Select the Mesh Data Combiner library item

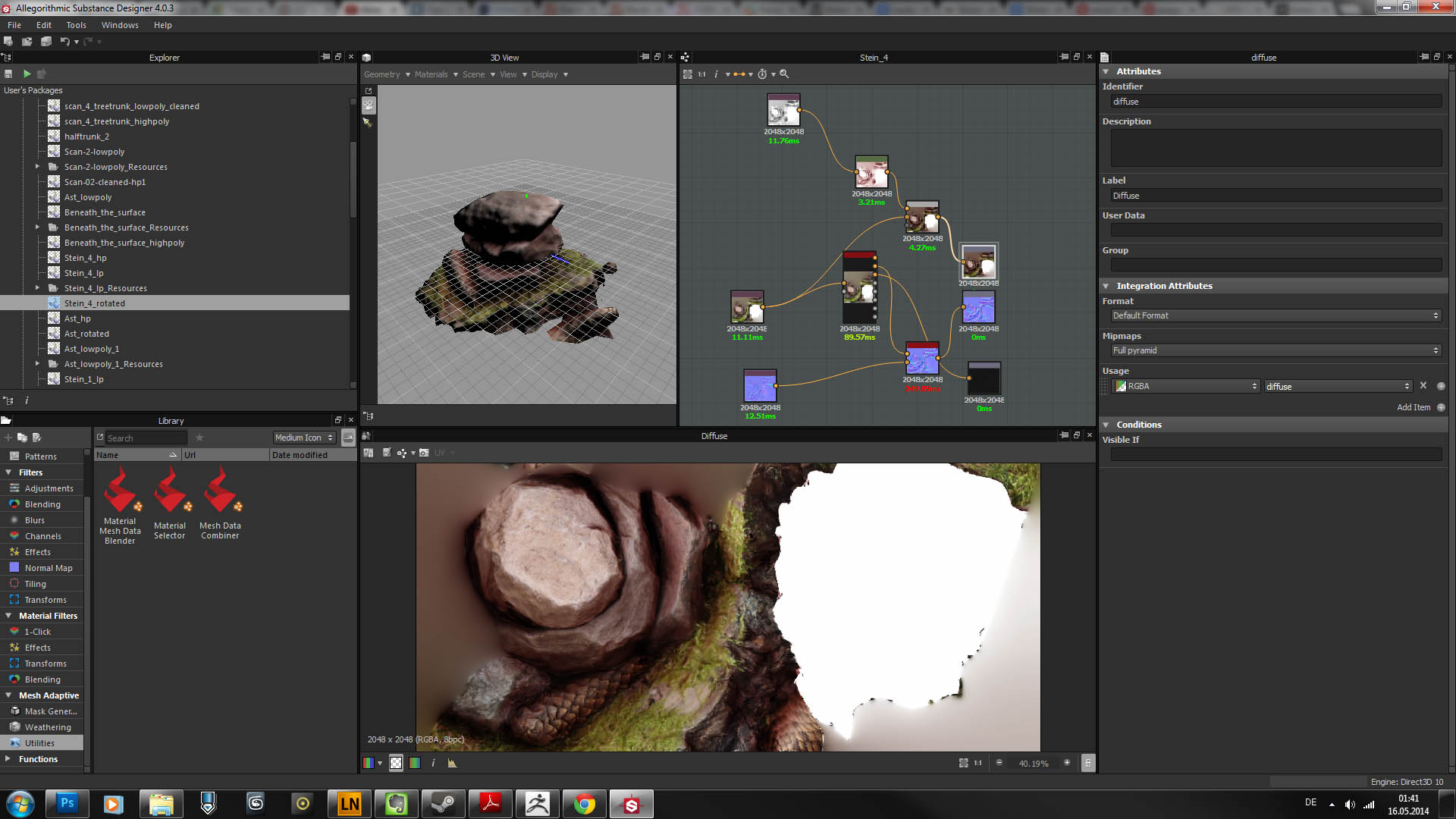[220, 502]
